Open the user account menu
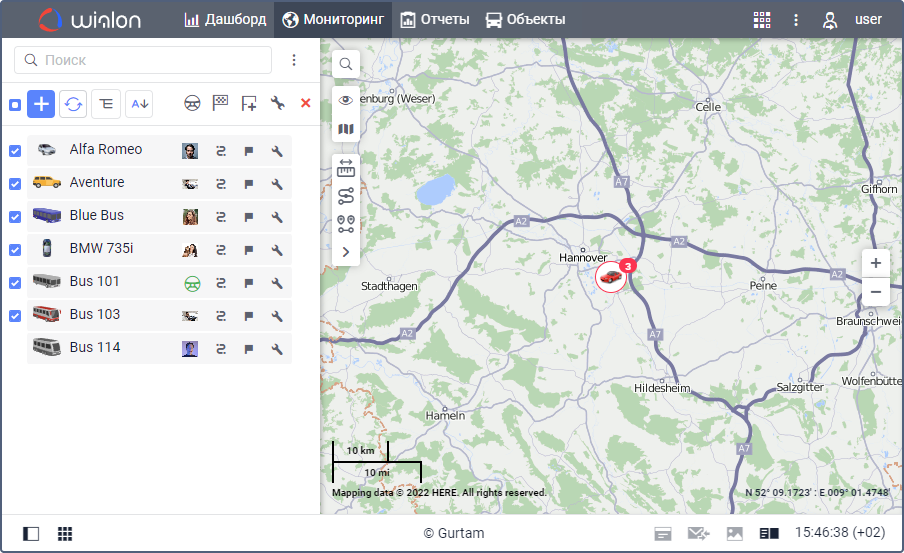Screen dimensions: 904x553 (853, 20)
